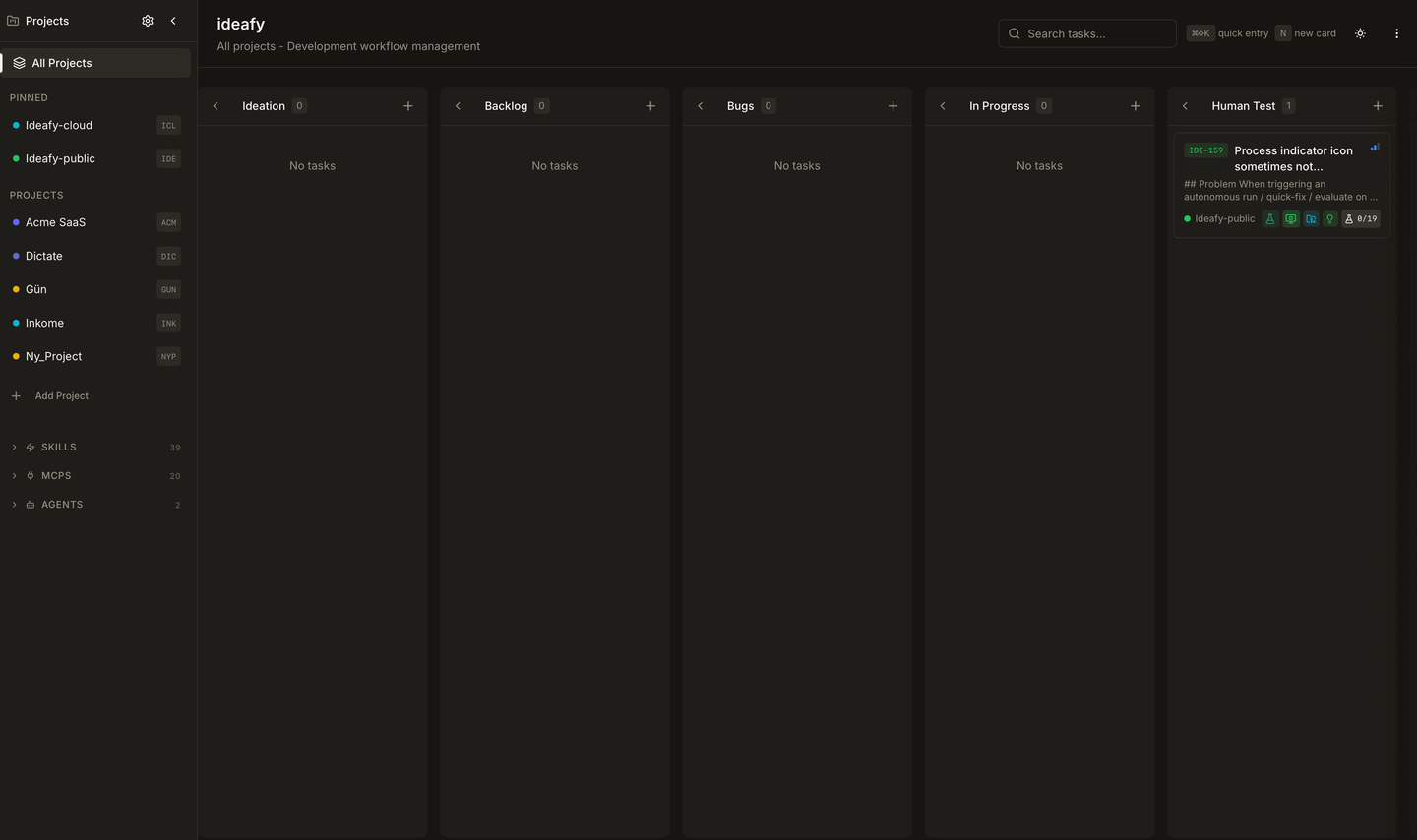The height and width of the screenshot is (840, 1417).
Task: Click the ⌘K quick entry shortcut
Action: click(1227, 33)
